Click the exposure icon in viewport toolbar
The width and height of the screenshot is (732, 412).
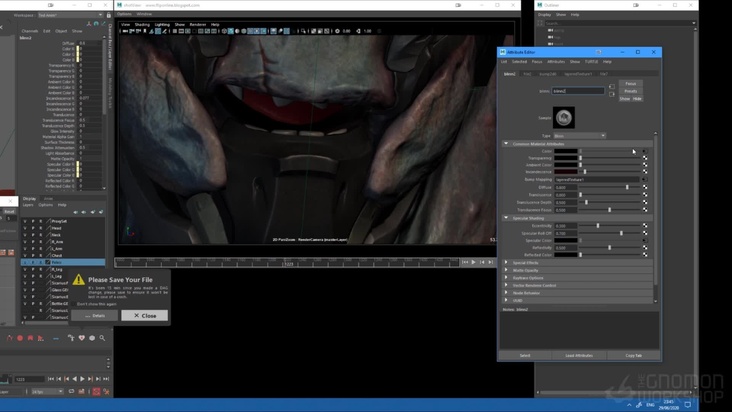tap(337, 31)
